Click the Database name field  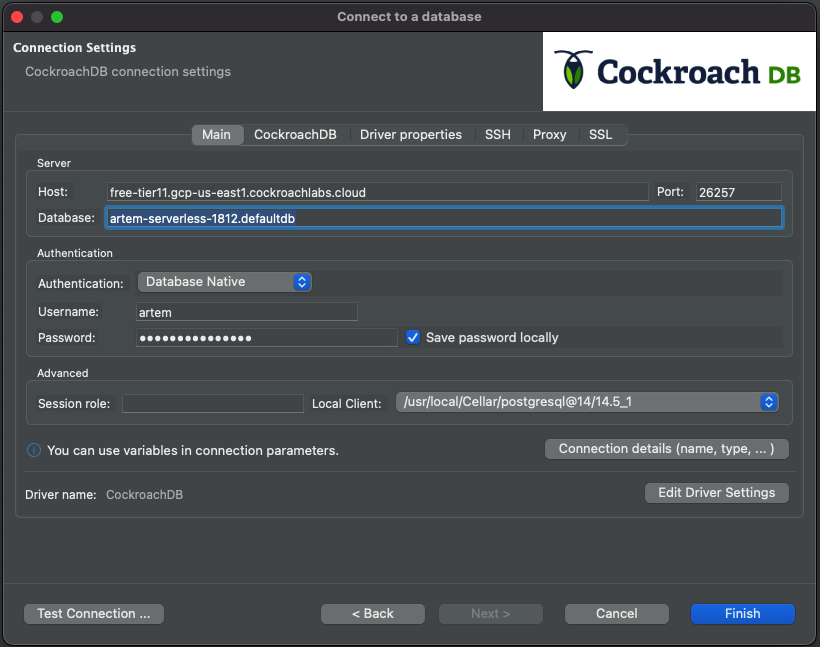point(444,218)
